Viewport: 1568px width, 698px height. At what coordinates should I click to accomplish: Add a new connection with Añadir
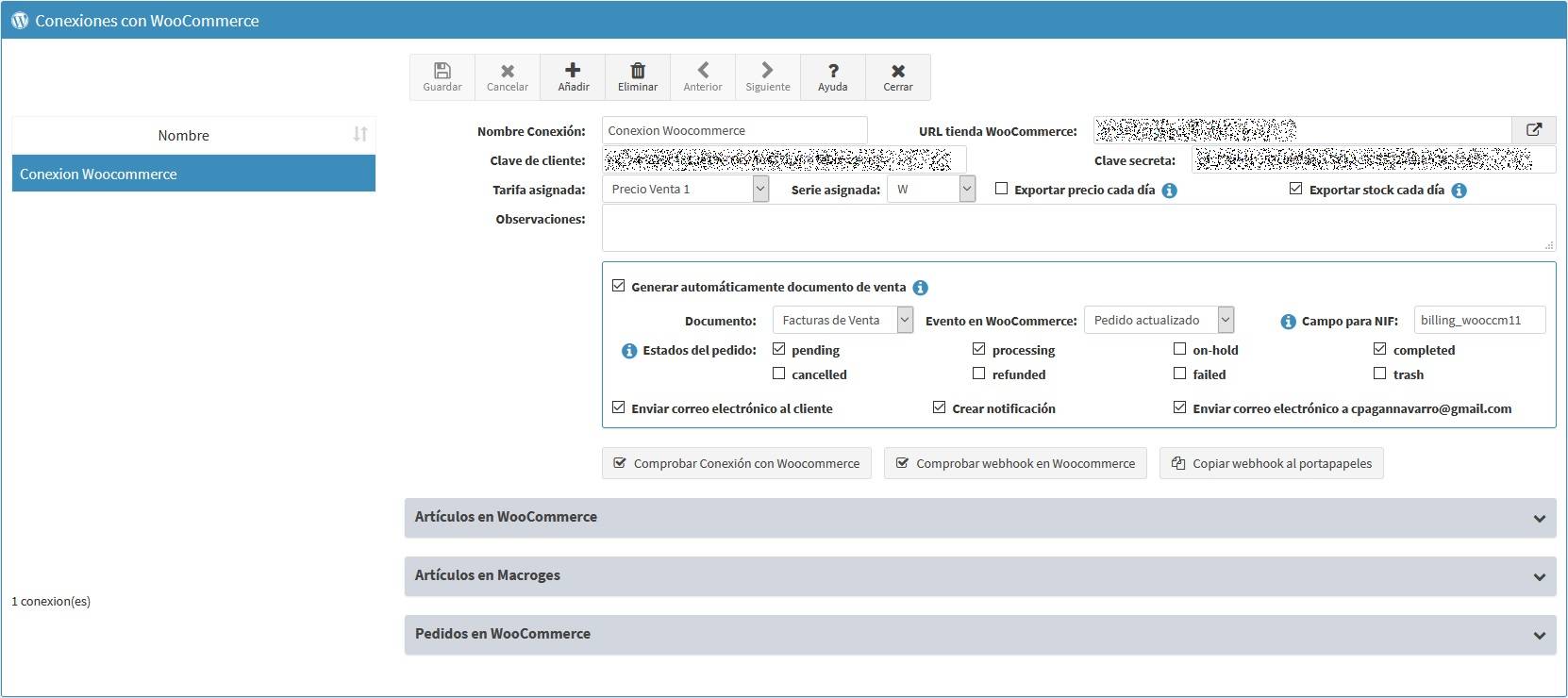573,77
